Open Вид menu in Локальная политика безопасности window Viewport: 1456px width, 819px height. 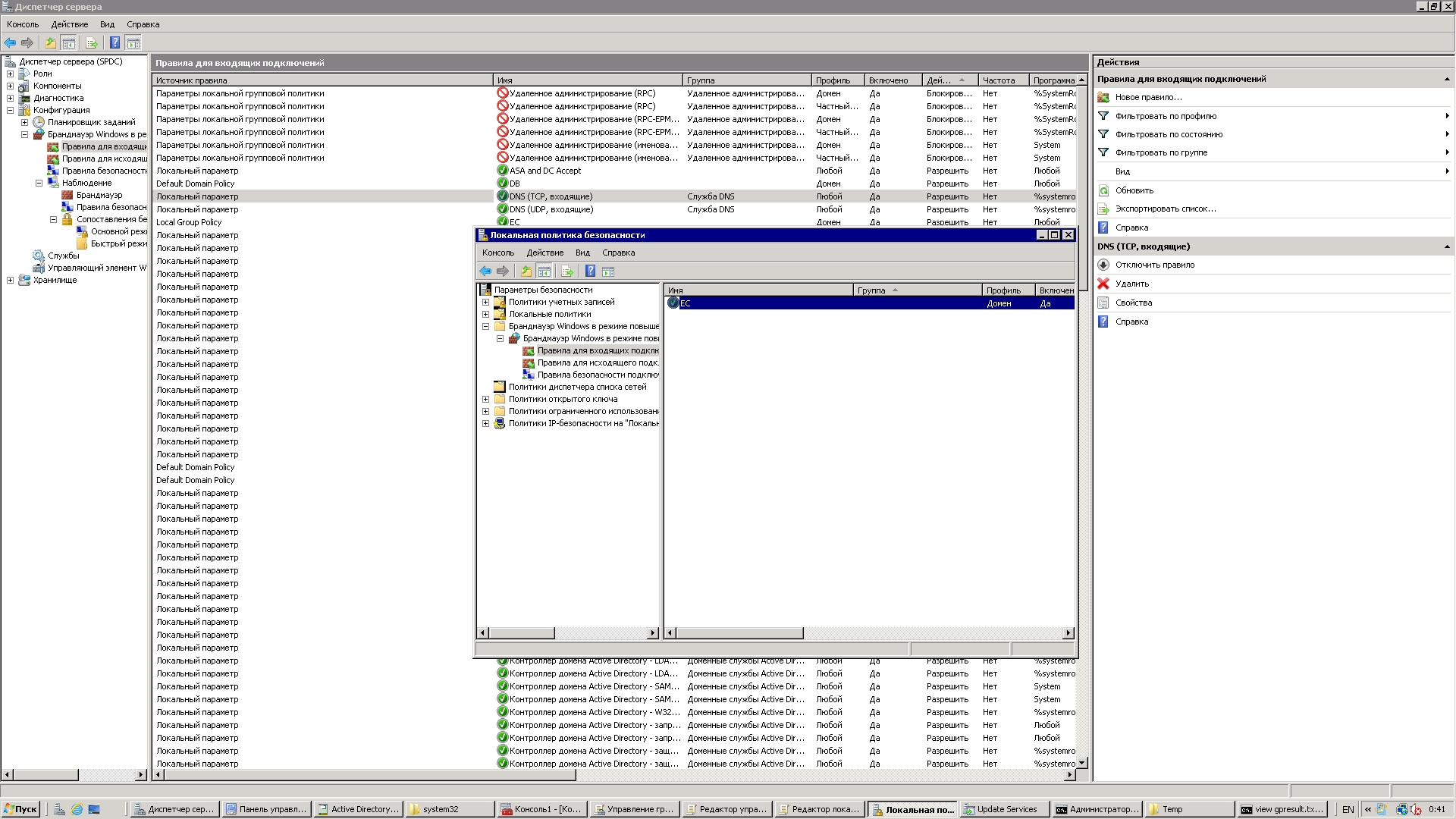coord(582,253)
